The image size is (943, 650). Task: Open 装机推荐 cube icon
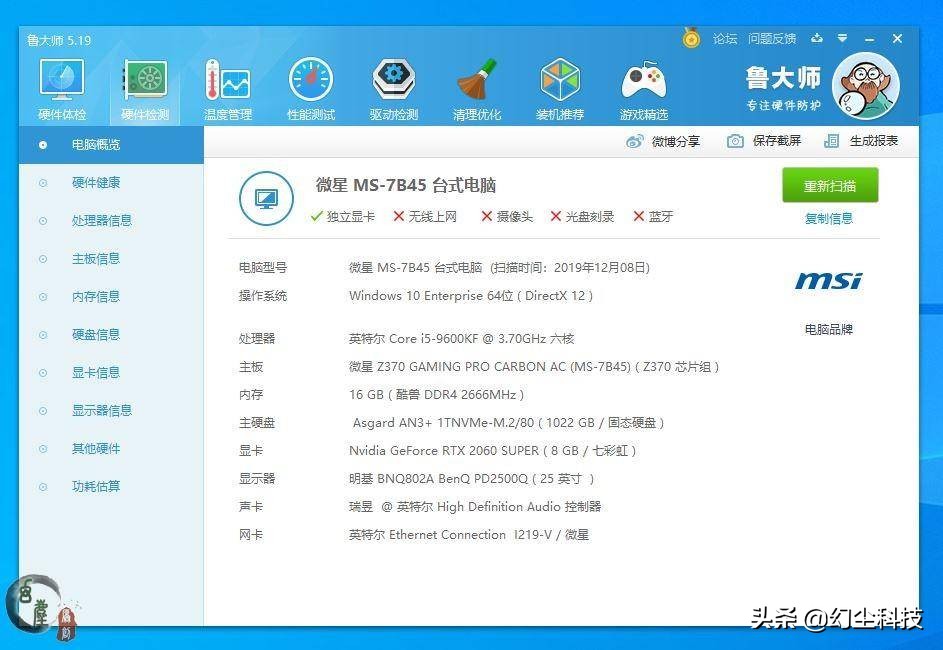560,90
